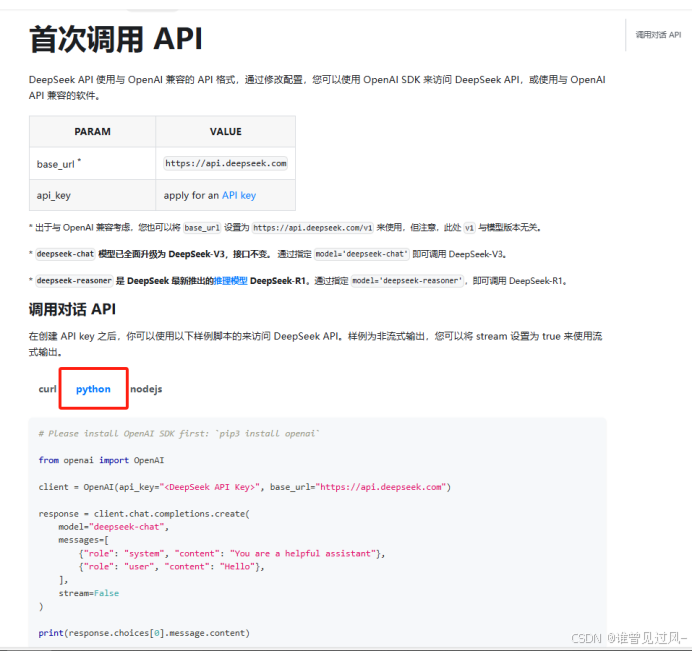
Task: Click the v1 inline code badge
Action: click(x=469, y=228)
